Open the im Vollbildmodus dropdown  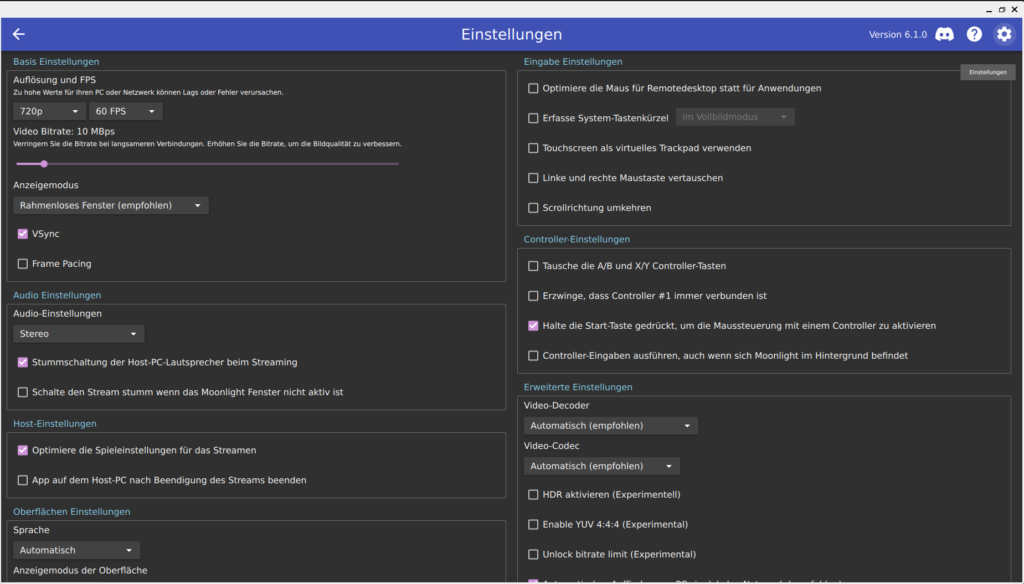point(735,117)
